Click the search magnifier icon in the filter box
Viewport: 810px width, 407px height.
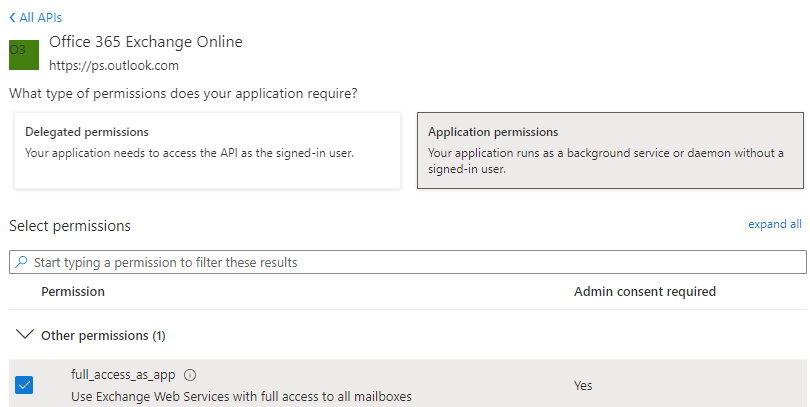click(x=21, y=262)
